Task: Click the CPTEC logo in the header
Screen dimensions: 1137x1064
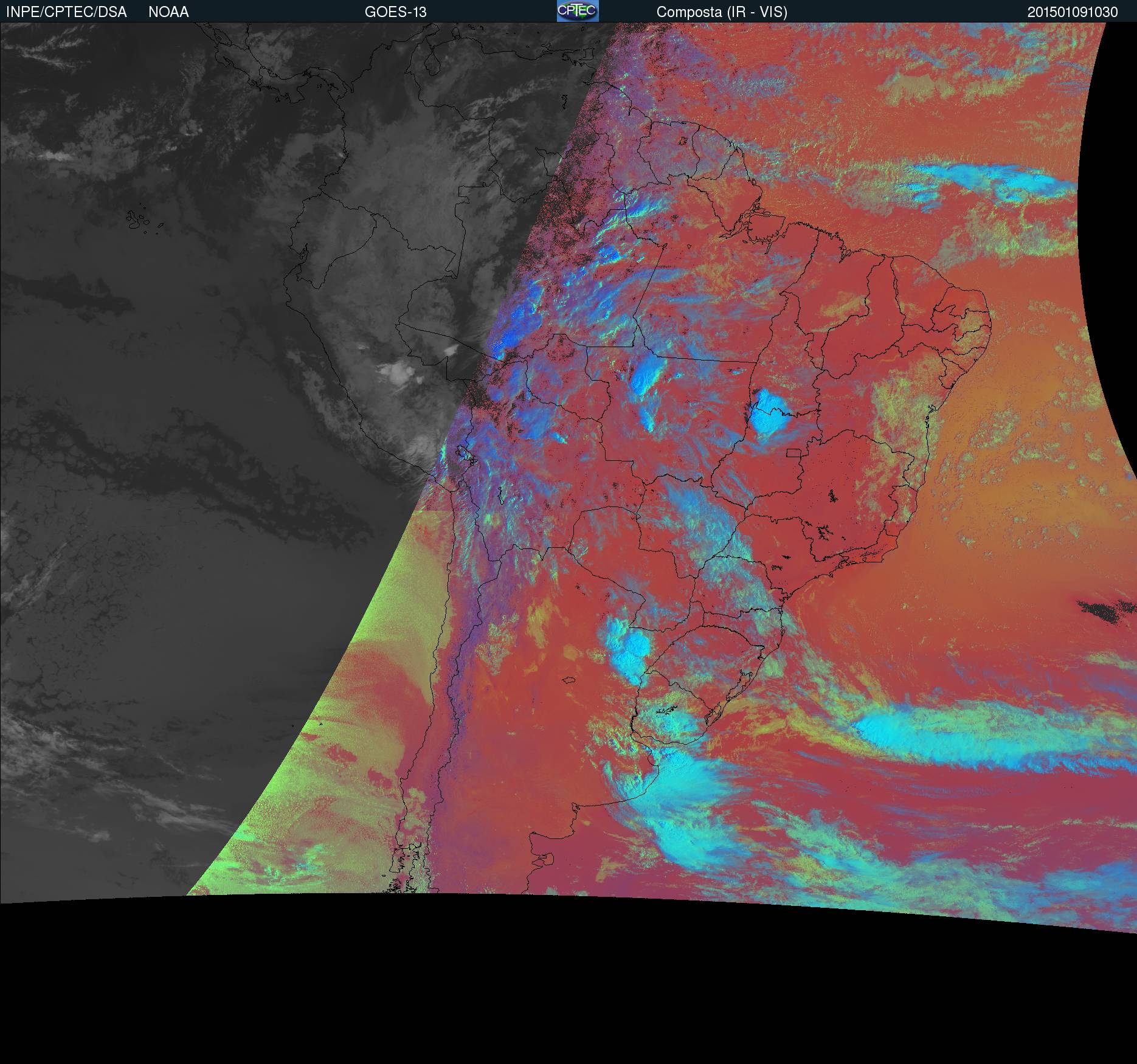Action: pyautogui.click(x=578, y=11)
